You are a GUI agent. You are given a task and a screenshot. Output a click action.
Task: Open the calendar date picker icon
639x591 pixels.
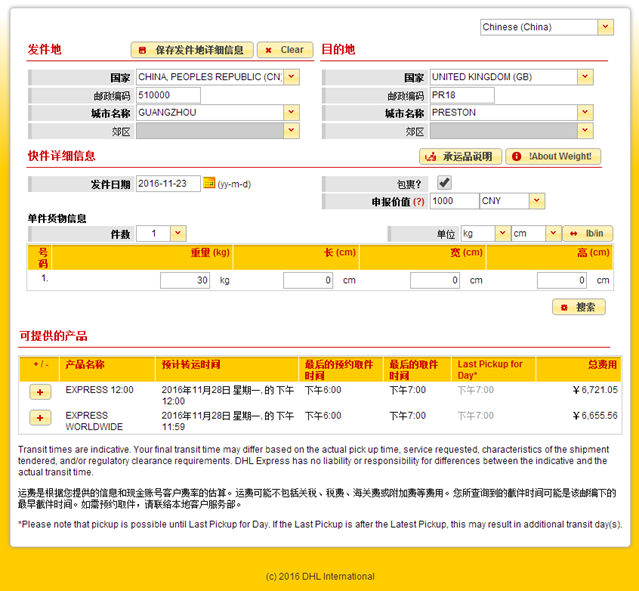209,183
